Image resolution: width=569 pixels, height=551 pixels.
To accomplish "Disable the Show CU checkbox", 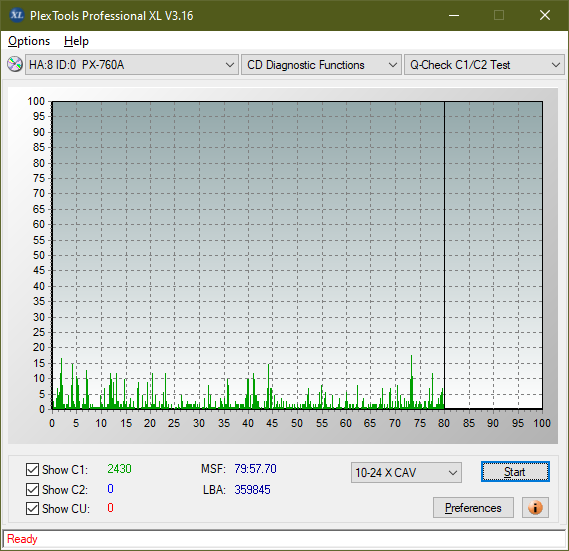I will [32, 509].
